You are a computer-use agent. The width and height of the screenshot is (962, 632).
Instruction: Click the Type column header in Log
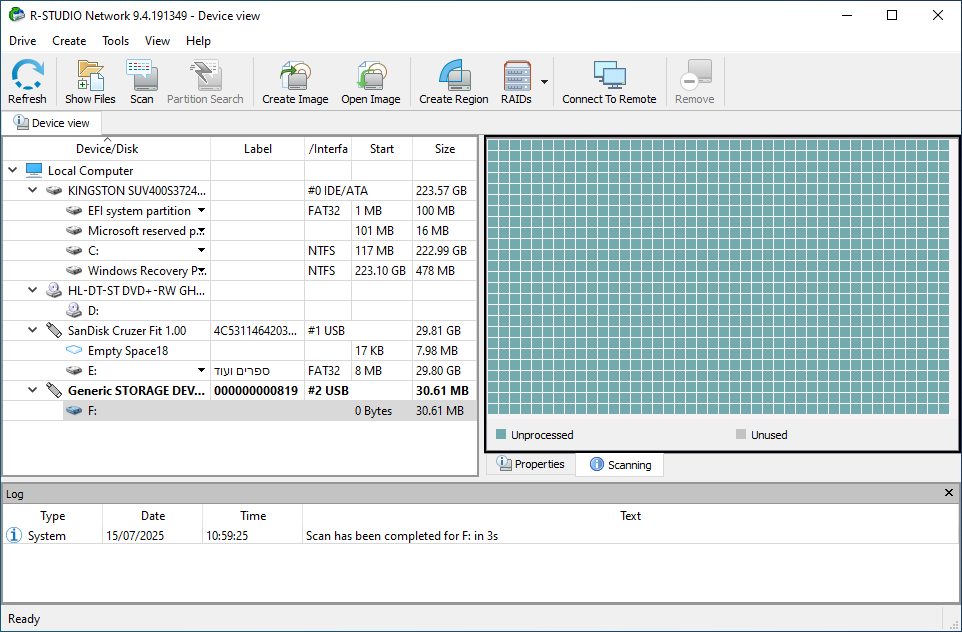[53, 515]
